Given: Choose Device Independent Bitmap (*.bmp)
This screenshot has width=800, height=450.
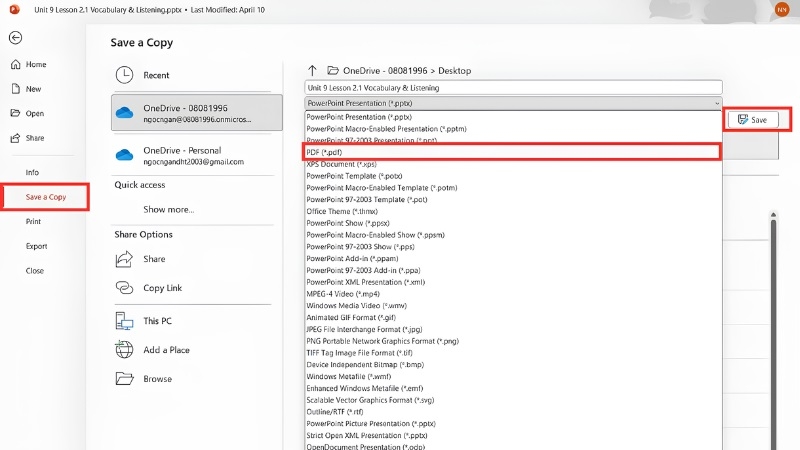Looking at the screenshot, I should point(513,364).
